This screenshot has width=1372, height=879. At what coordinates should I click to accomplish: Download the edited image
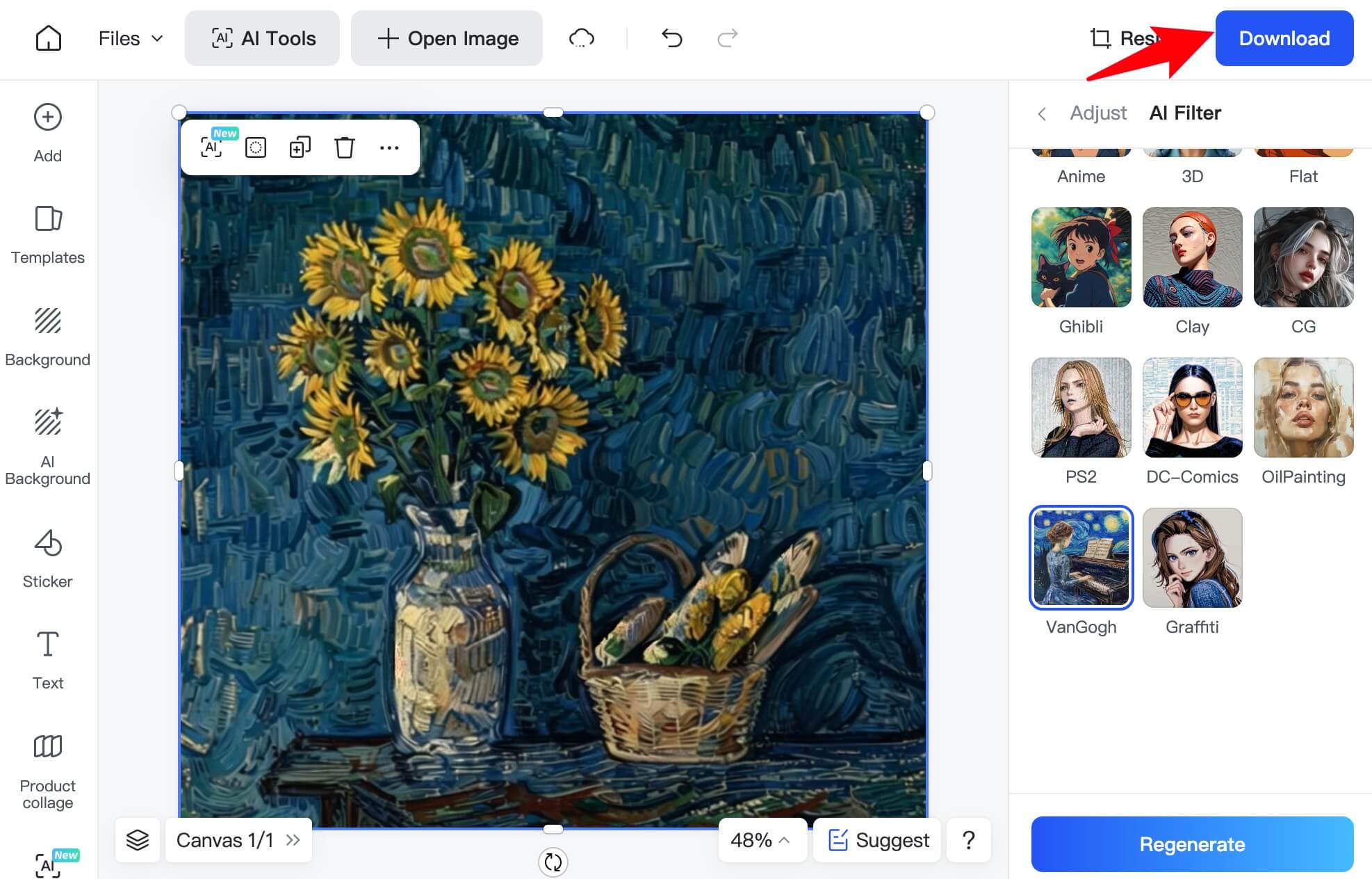(x=1284, y=38)
